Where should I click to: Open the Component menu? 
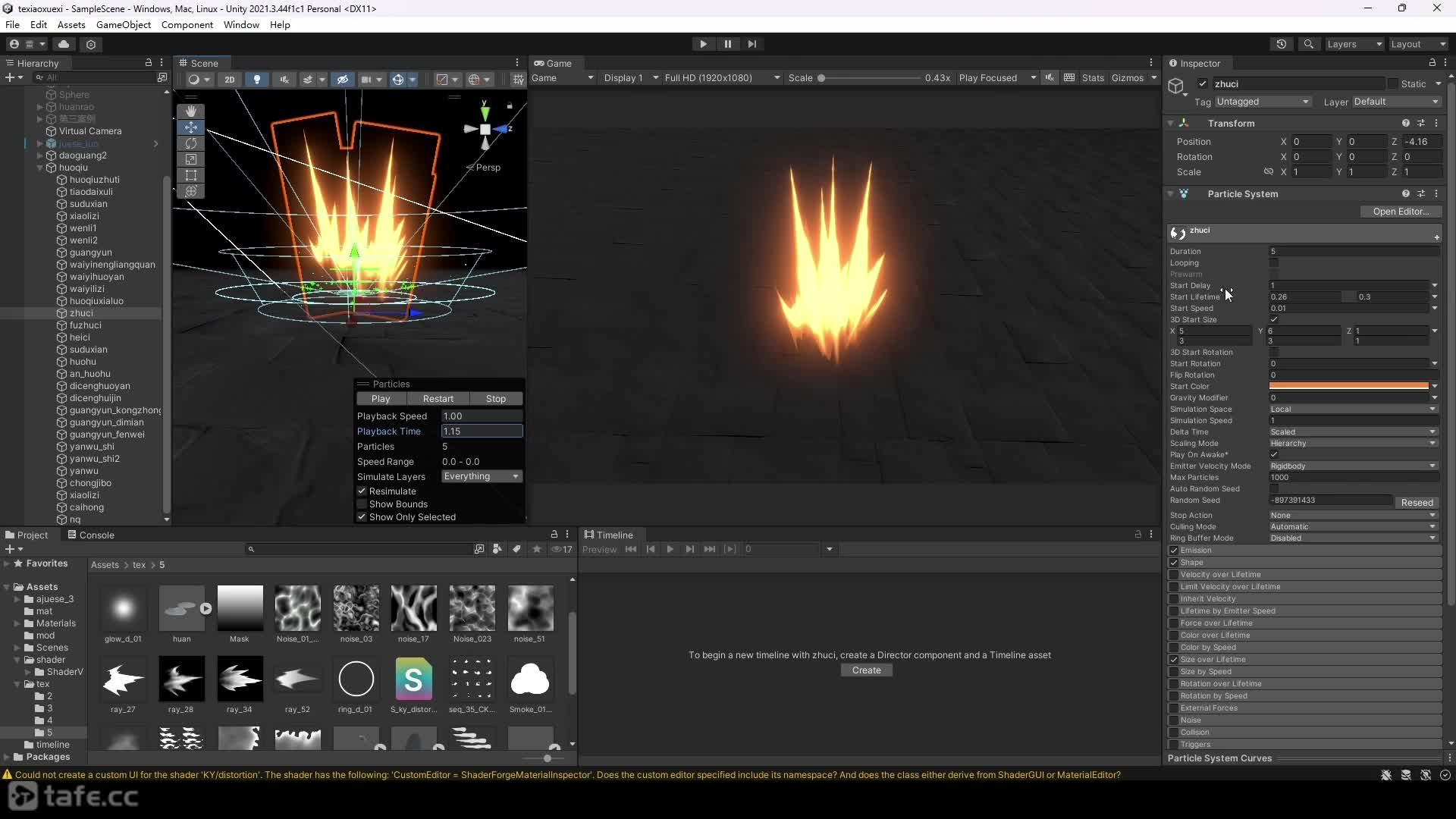pyautogui.click(x=187, y=25)
